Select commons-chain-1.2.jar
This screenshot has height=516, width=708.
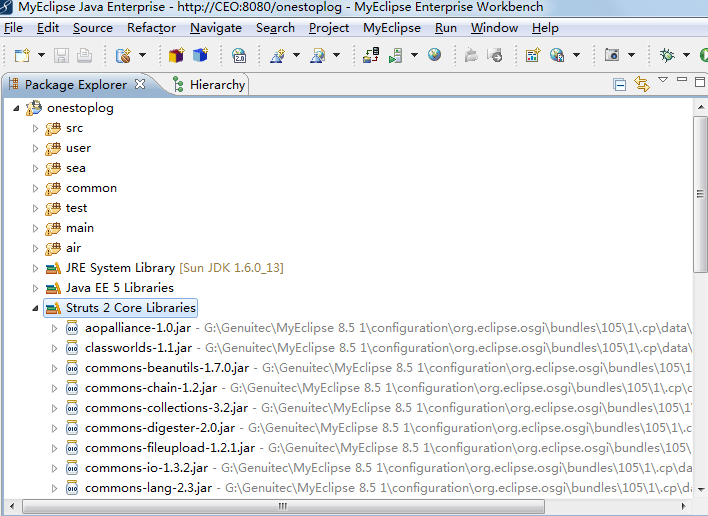pyautogui.click(x=151, y=388)
